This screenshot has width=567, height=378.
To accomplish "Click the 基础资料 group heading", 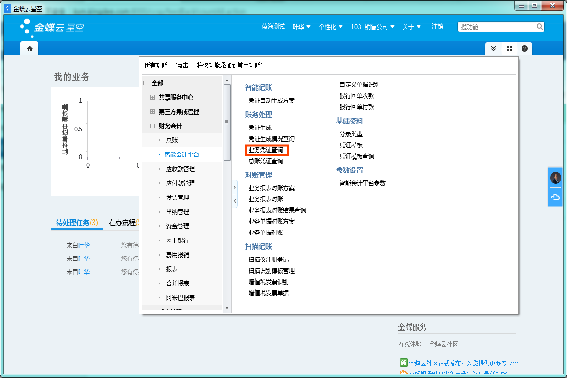I will click(x=349, y=121).
